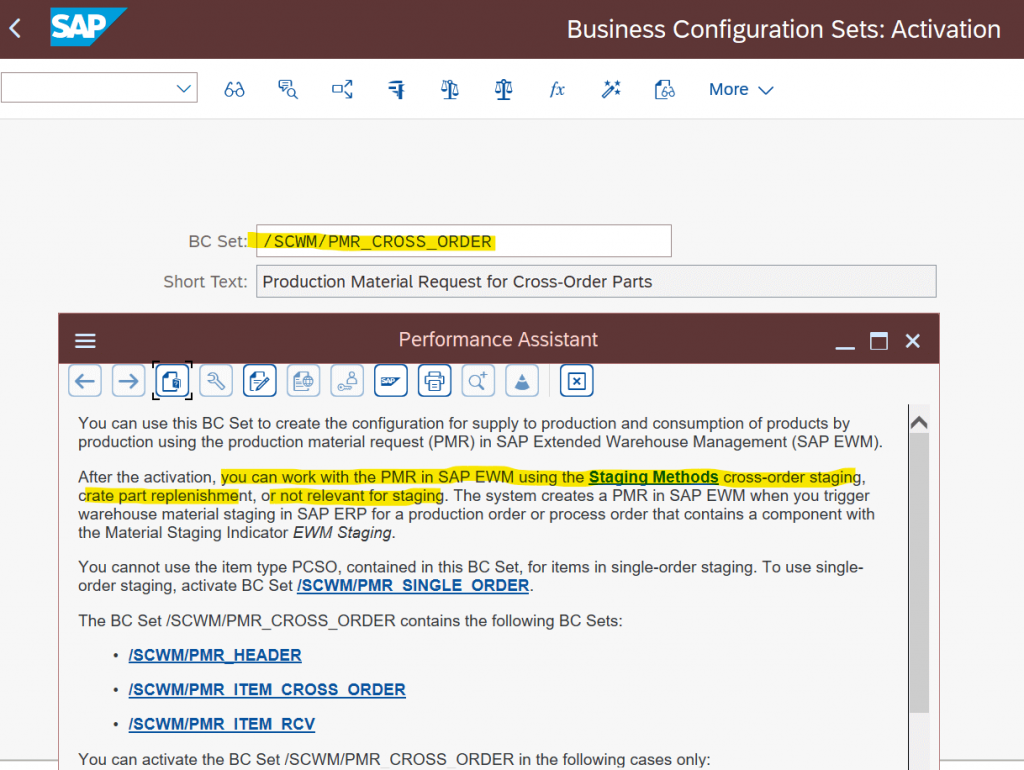Click the magic wand activation icon
1024x770 pixels.
[x=611, y=89]
